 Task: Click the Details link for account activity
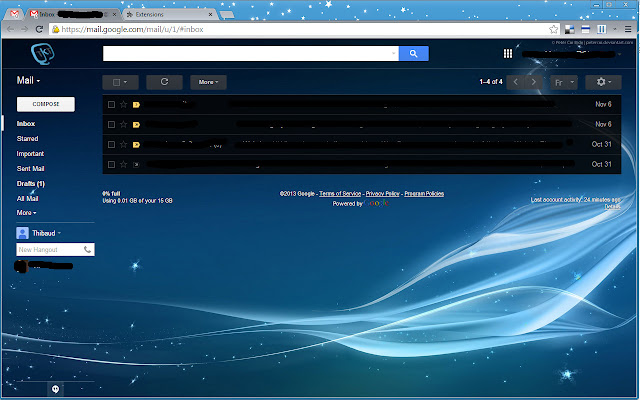click(612, 207)
